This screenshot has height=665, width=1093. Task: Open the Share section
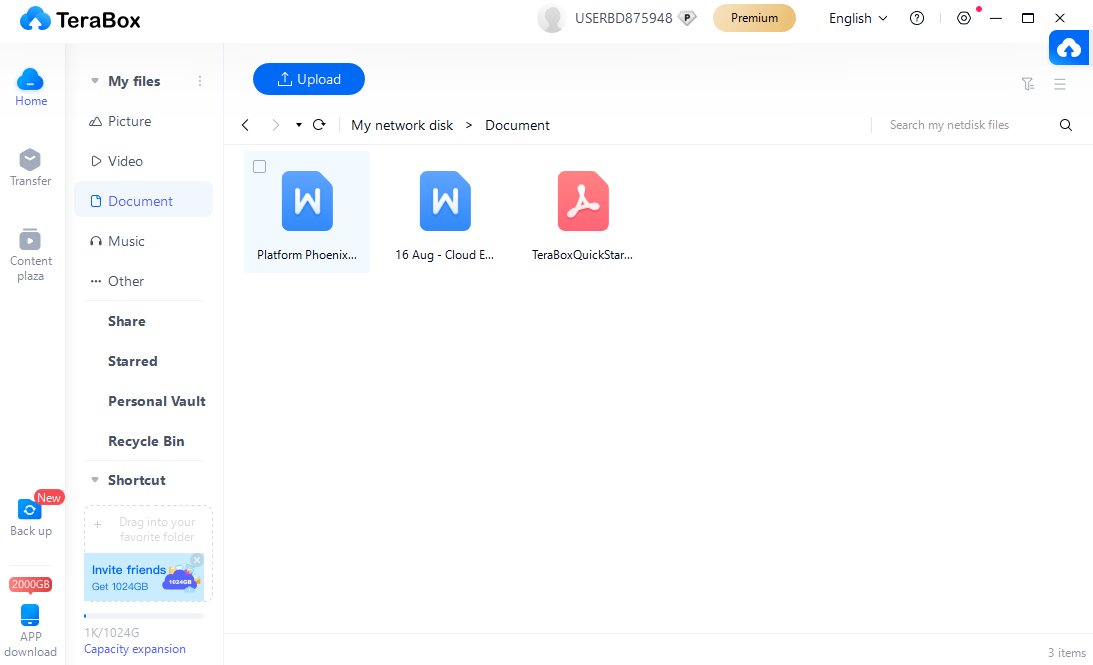(127, 321)
